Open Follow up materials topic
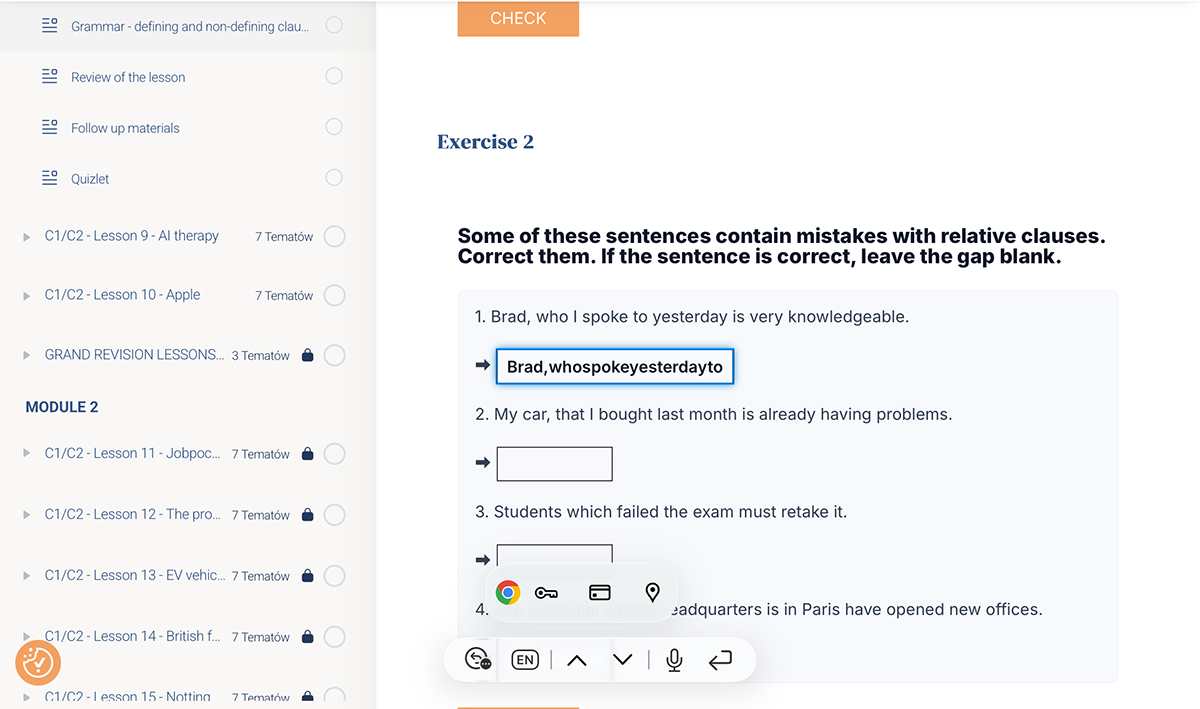The image size is (1200, 709). (125, 128)
